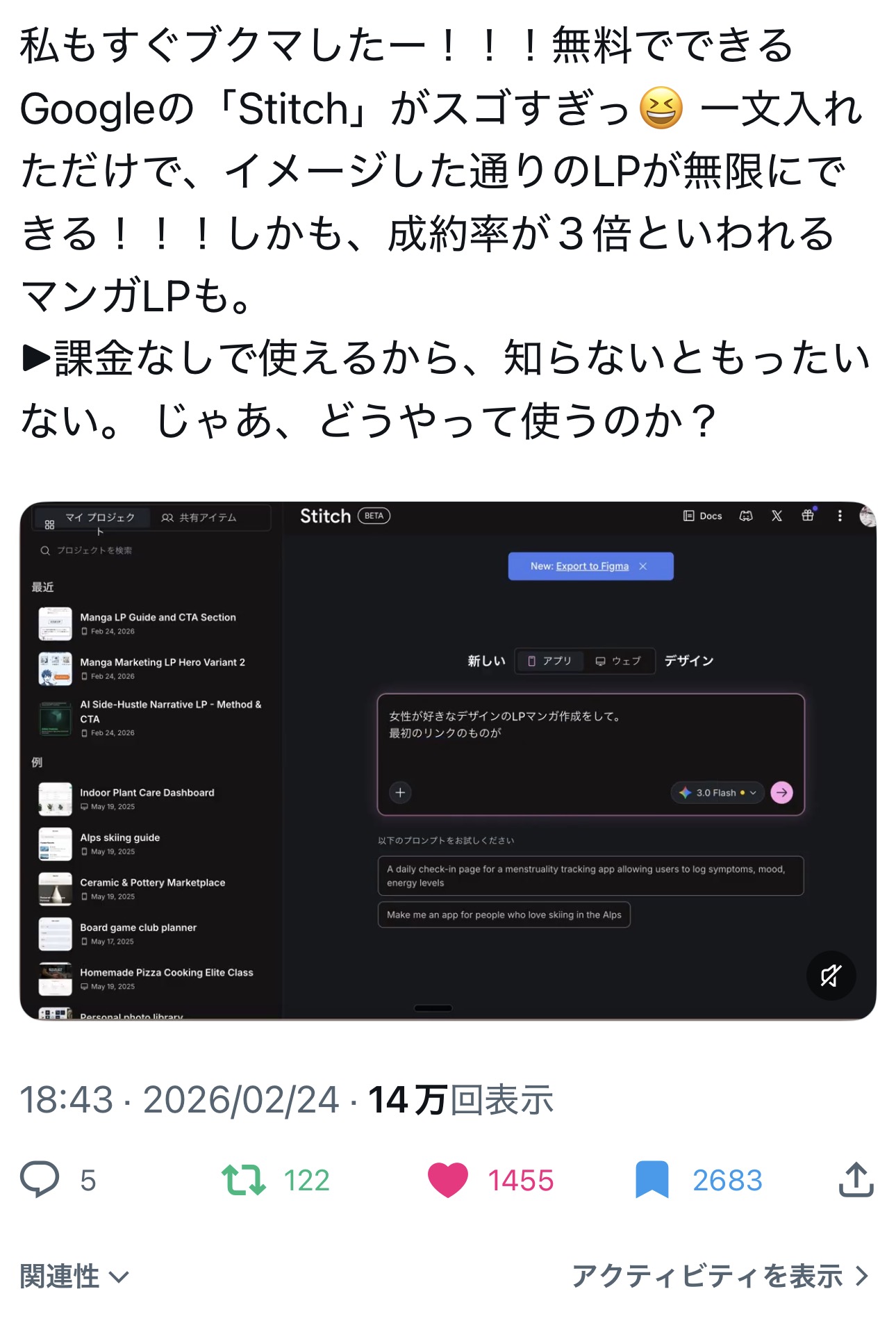
Task: Open the three-dot more menu in Stitch
Action: pyautogui.click(x=840, y=516)
